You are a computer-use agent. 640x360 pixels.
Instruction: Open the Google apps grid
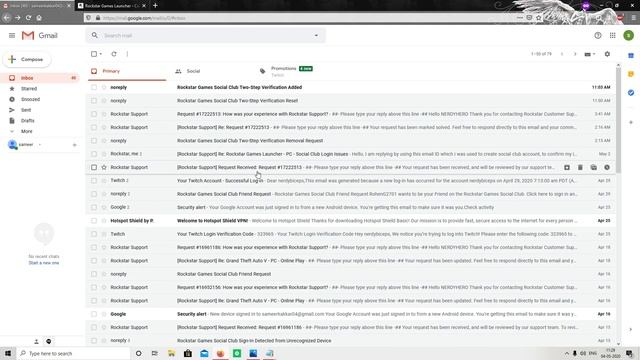pyautogui.click(x=613, y=36)
